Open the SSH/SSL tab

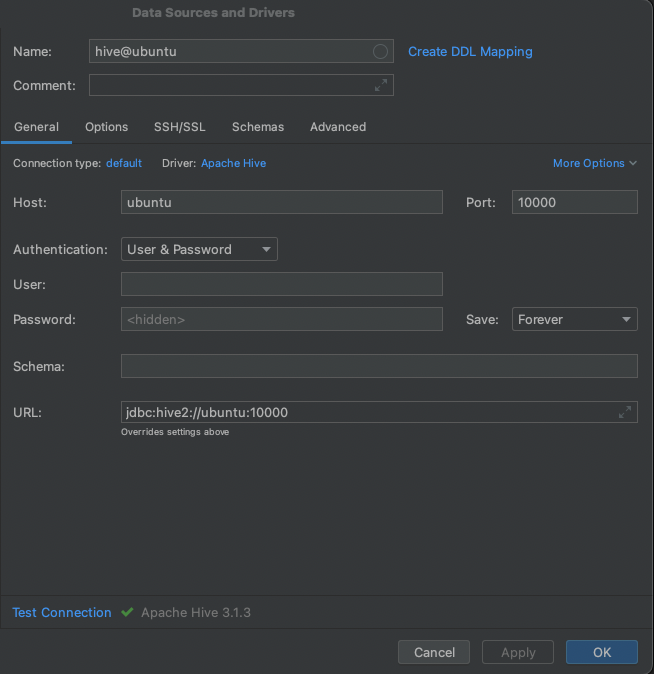180,127
